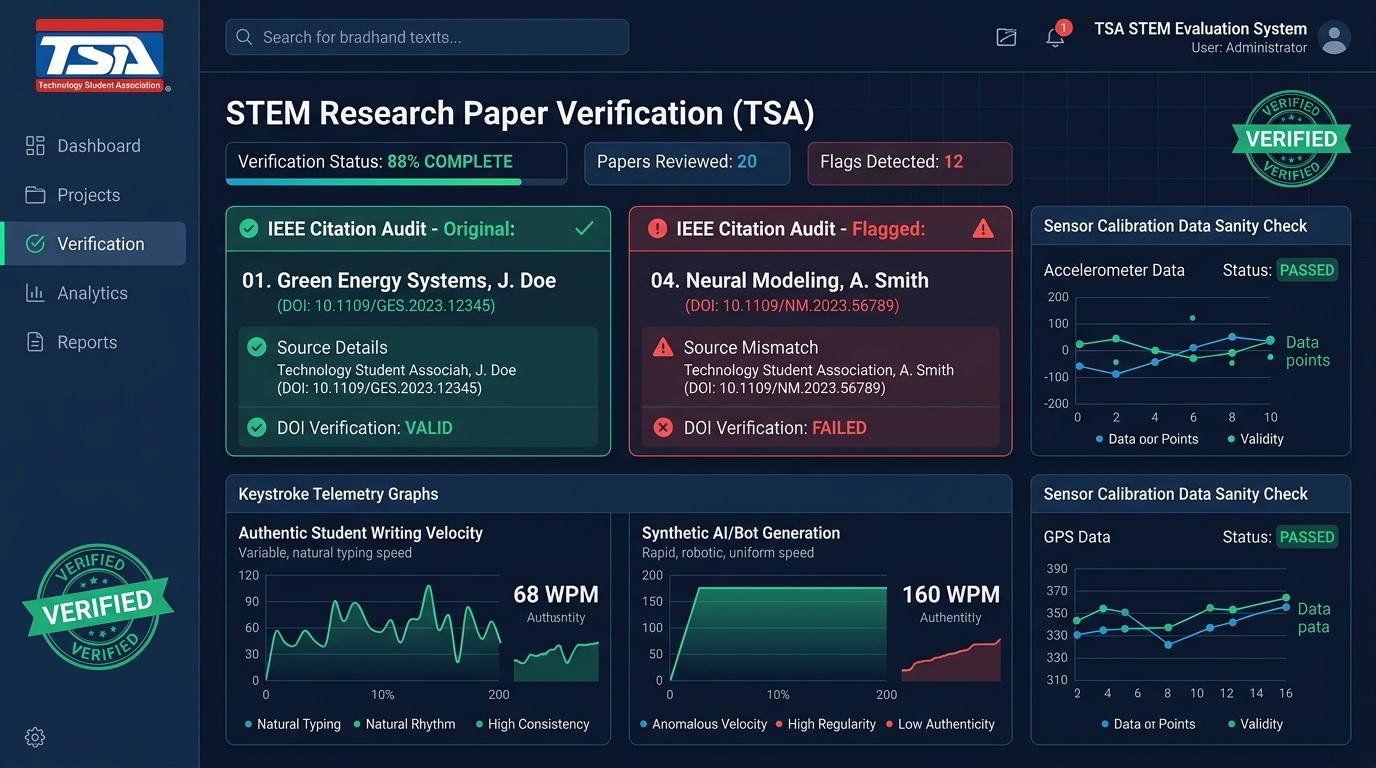Toggle Validity legend in GPS Data chart
This screenshot has width=1376, height=768.
pos(1255,724)
